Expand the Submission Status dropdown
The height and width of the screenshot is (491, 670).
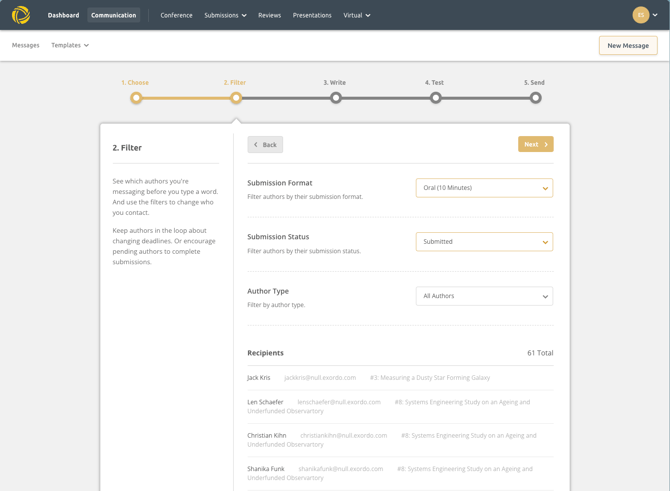point(484,242)
